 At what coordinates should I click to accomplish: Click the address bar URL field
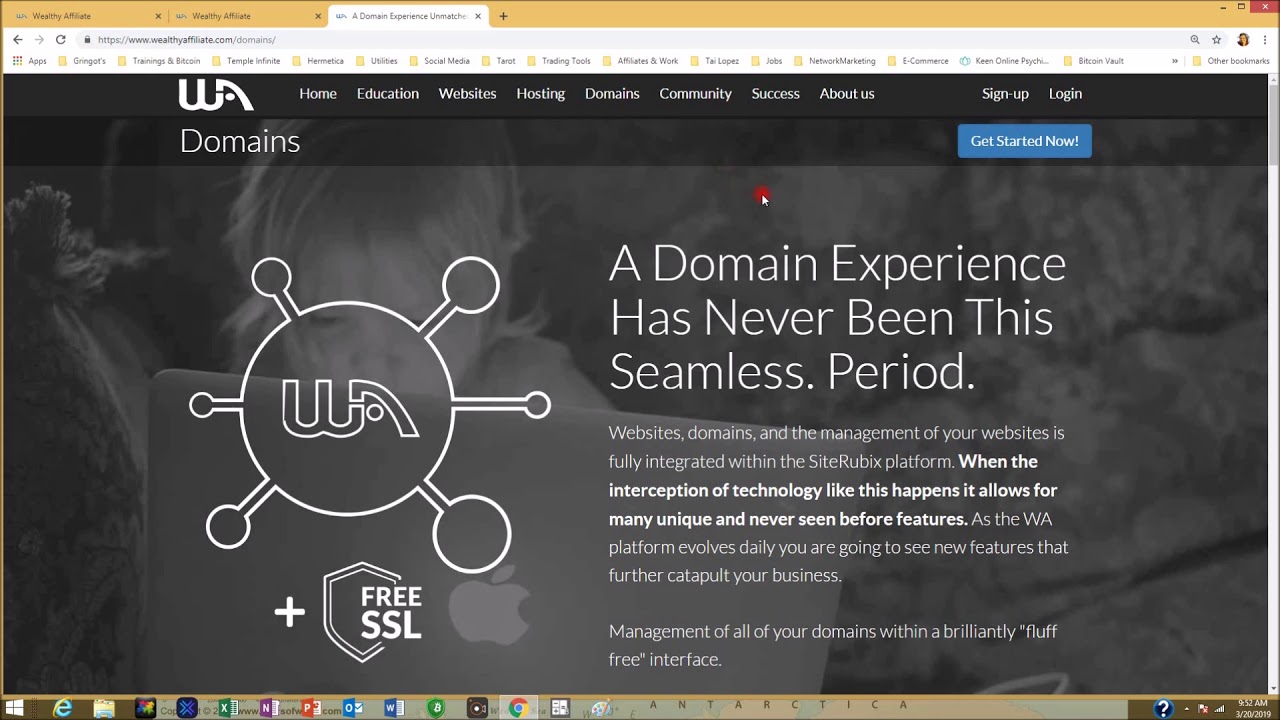[x=630, y=40]
